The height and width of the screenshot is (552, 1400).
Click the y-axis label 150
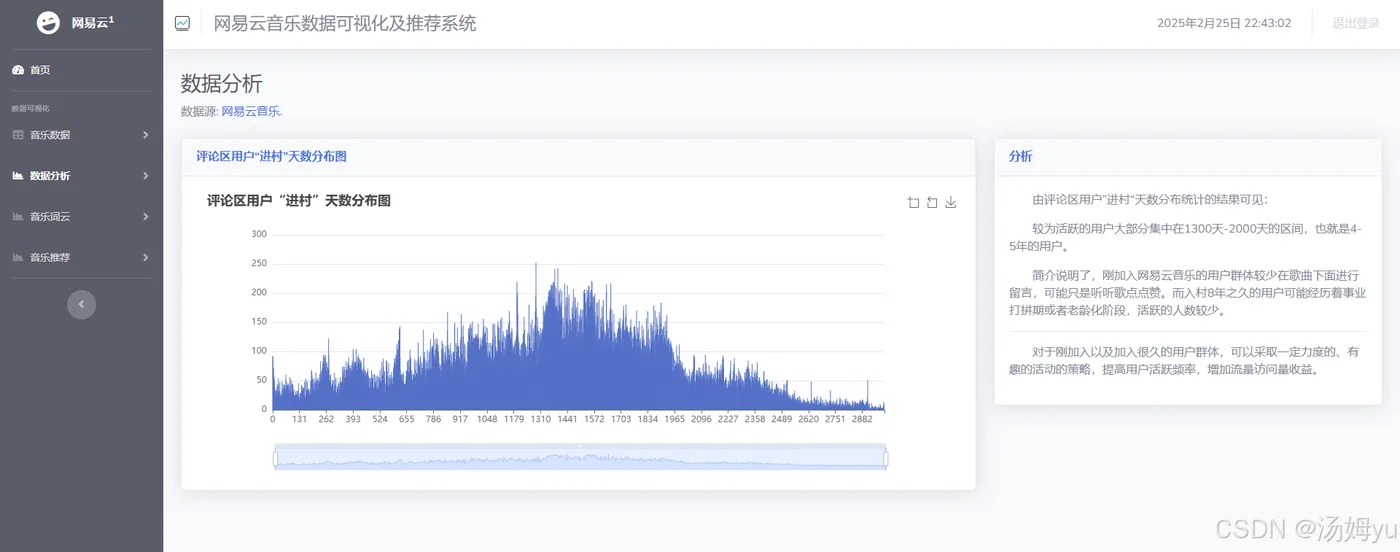[x=259, y=321]
